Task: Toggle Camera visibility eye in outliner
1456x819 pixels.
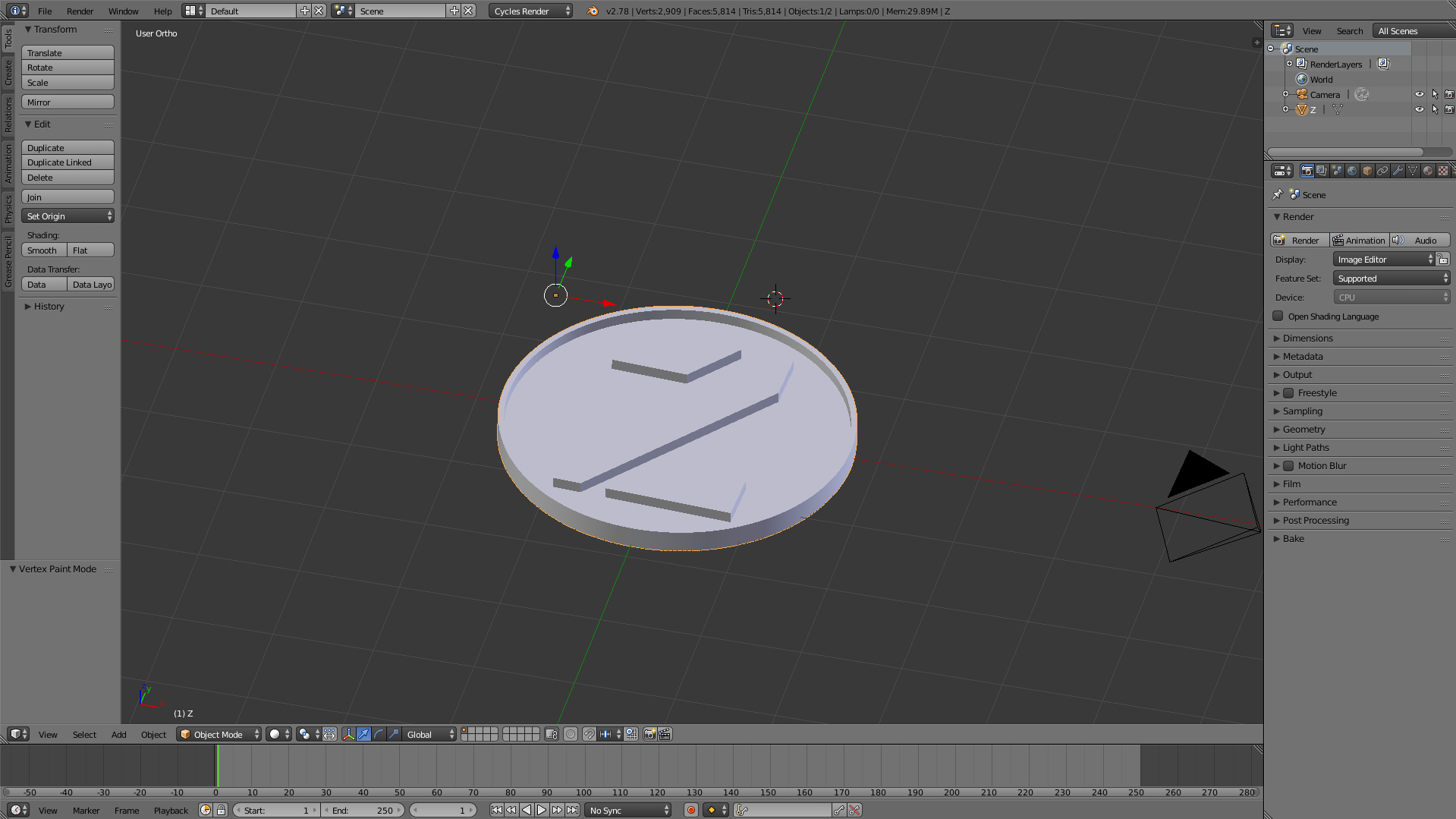Action: coord(1419,94)
